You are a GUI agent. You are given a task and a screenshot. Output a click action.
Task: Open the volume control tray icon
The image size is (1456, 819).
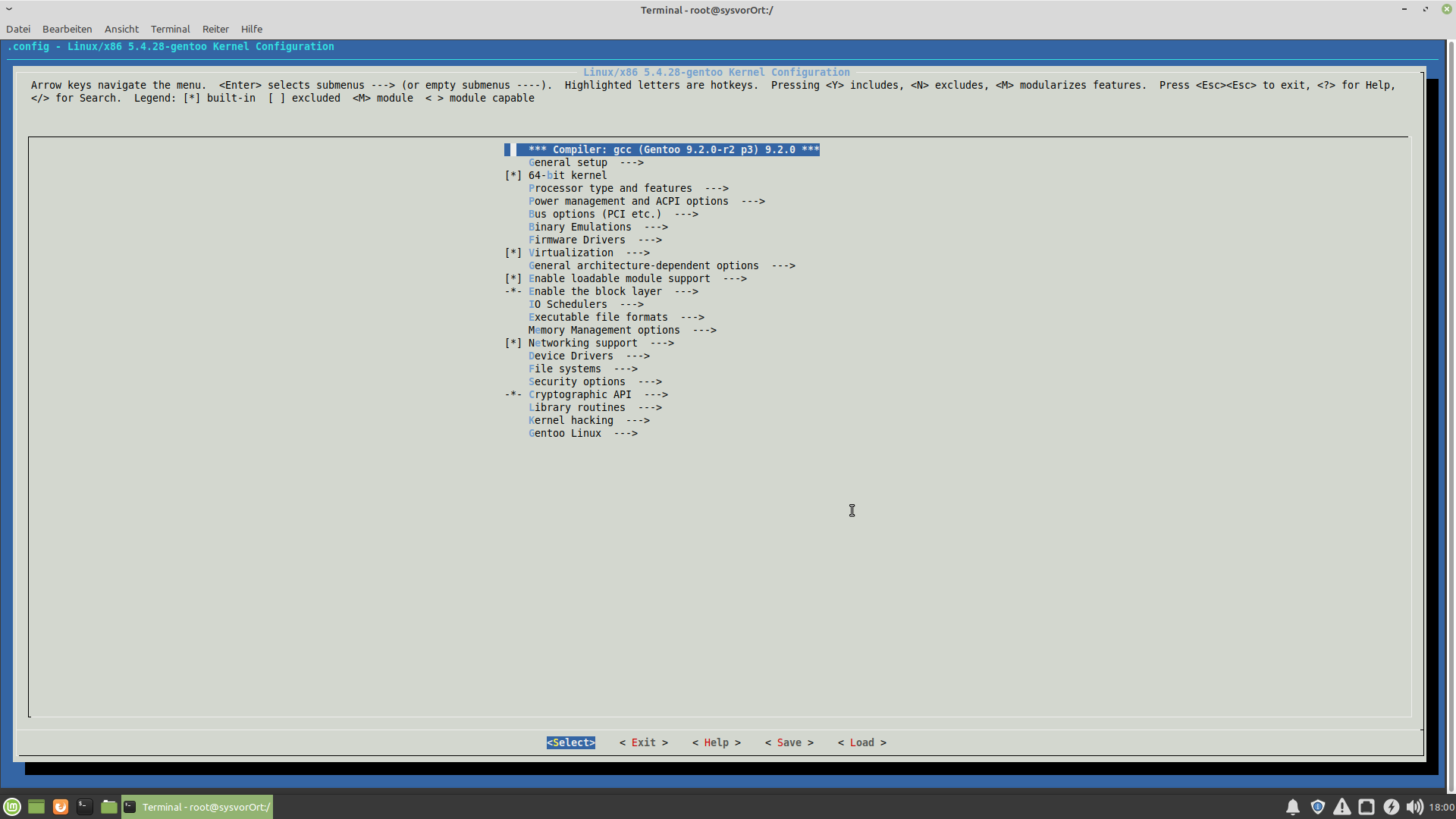(1414, 807)
